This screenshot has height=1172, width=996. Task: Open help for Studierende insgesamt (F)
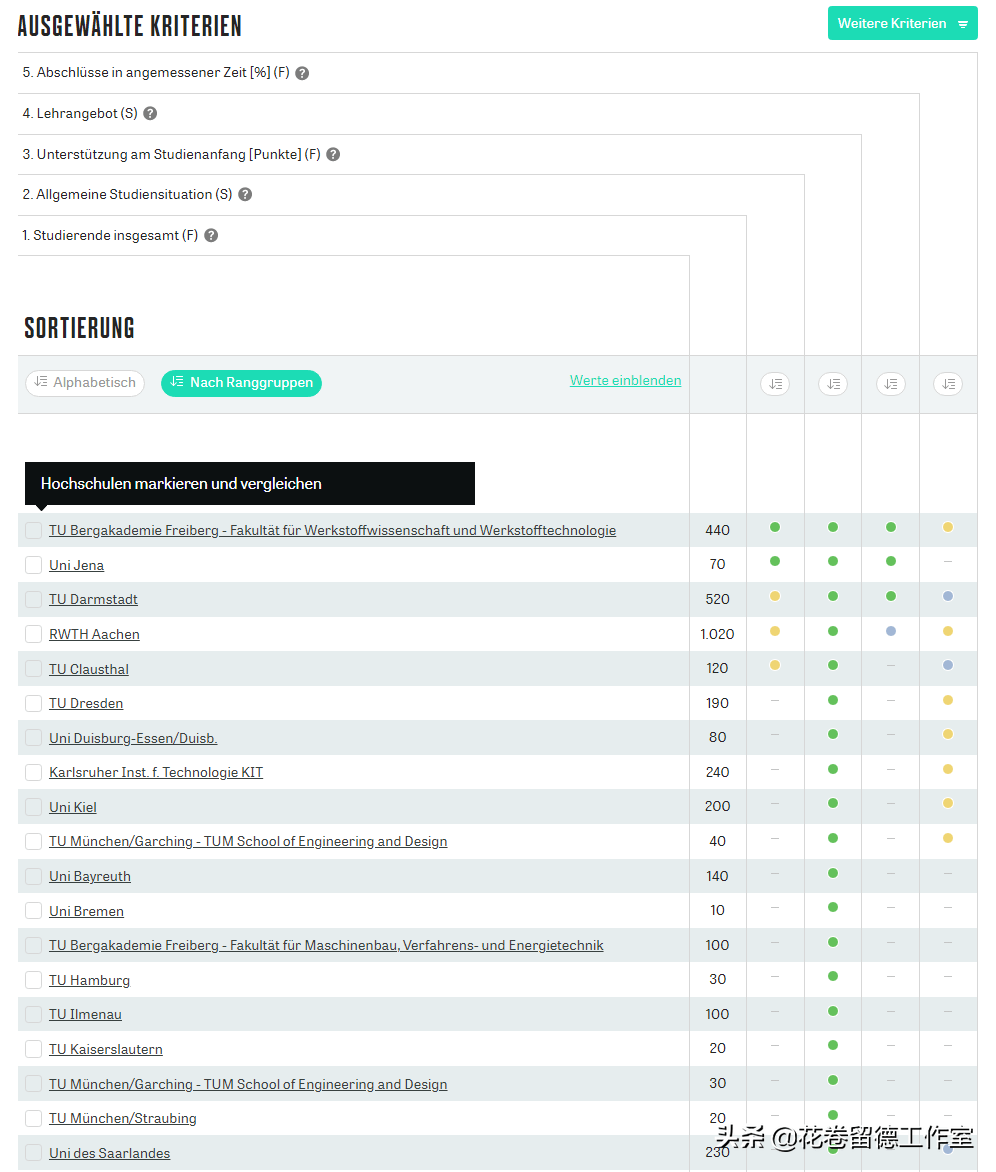click(x=211, y=235)
